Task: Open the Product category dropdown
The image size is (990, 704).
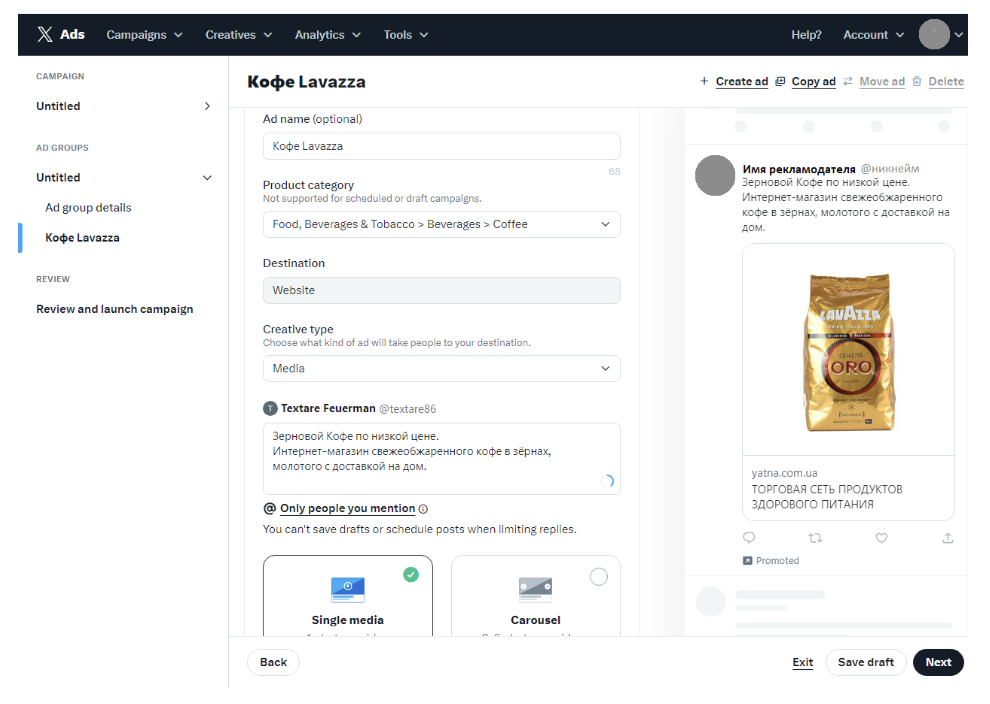Action: click(x=441, y=224)
